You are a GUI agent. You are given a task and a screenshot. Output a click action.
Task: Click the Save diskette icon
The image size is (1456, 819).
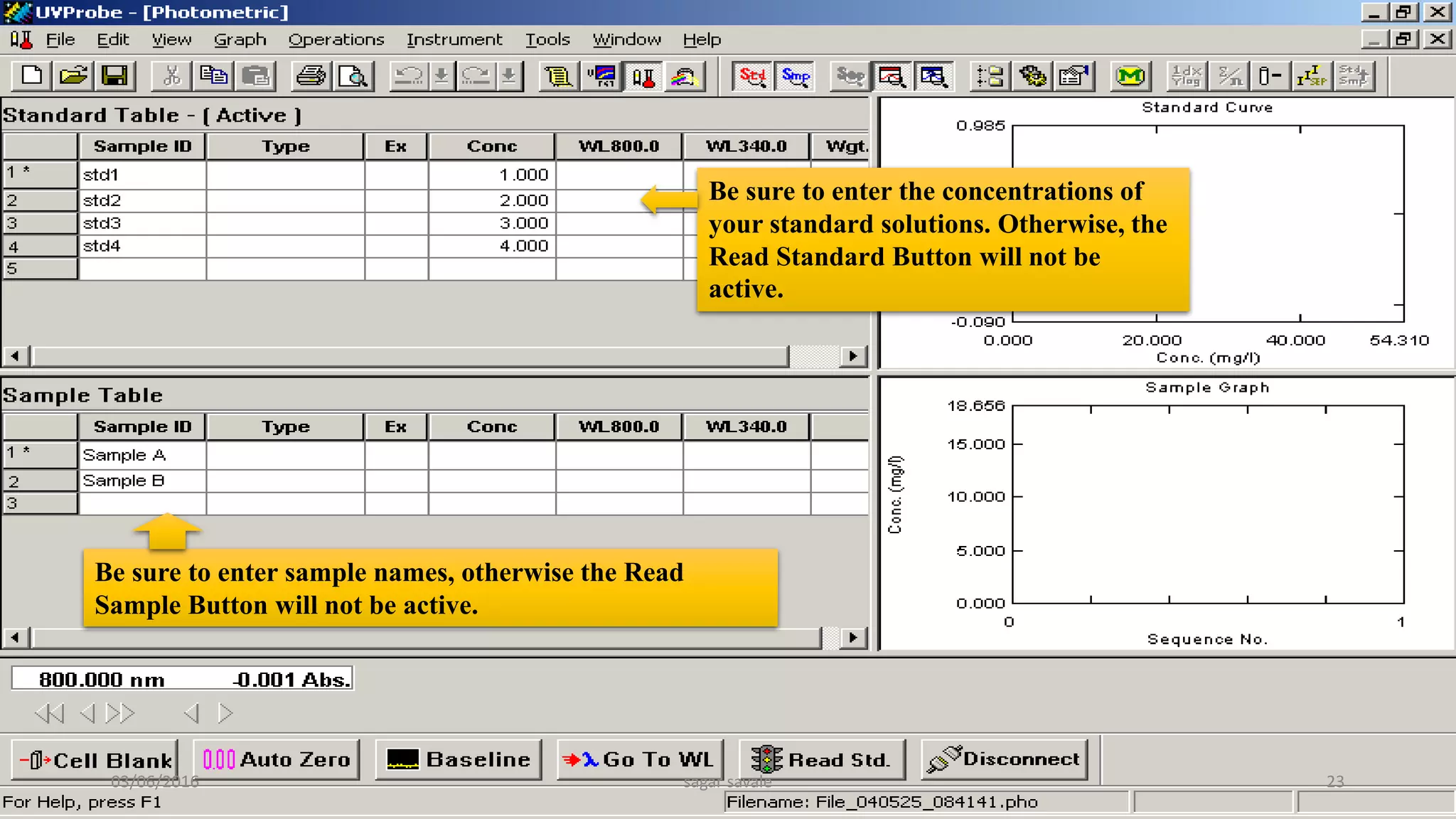(x=114, y=76)
